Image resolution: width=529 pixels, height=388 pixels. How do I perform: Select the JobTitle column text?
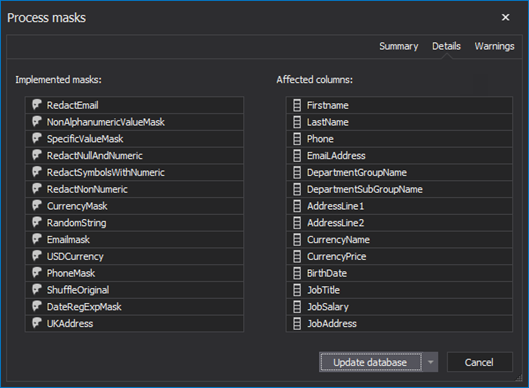click(x=323, y=290)
